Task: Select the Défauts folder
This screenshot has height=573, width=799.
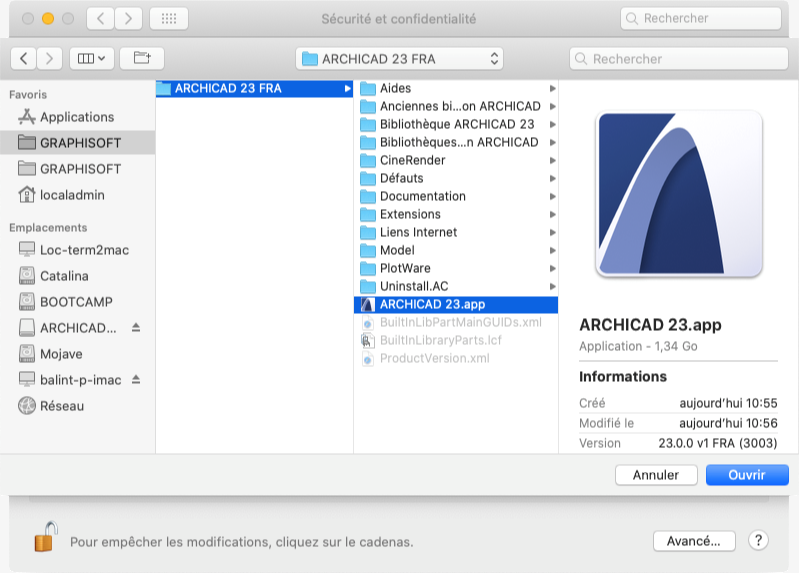Action: 456,178
